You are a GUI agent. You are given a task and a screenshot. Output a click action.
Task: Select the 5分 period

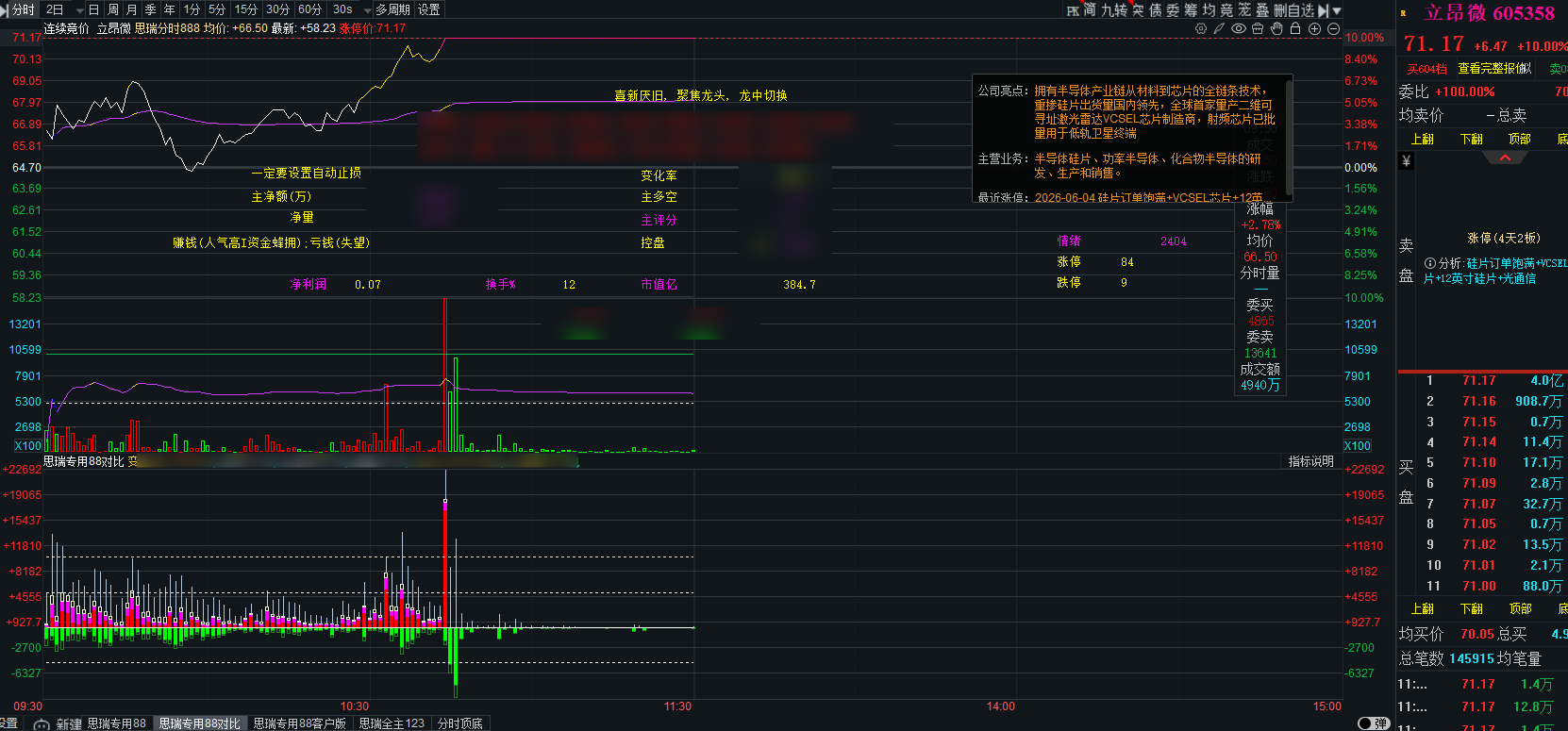(217, 9)
